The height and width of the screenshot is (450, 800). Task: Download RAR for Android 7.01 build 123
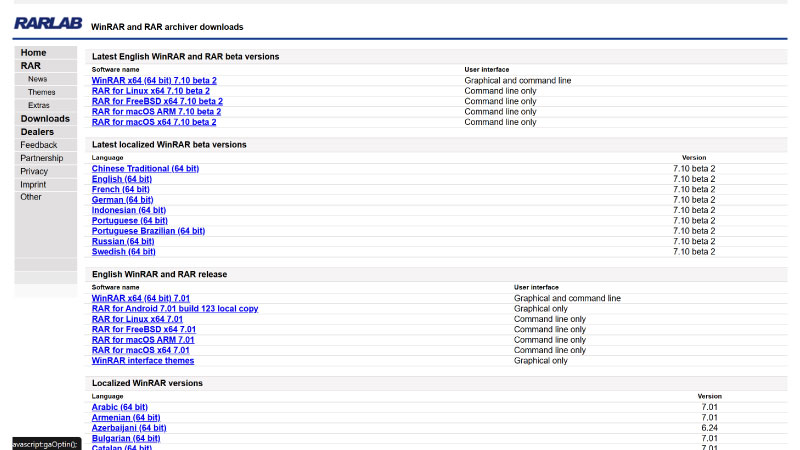[175, 309]
